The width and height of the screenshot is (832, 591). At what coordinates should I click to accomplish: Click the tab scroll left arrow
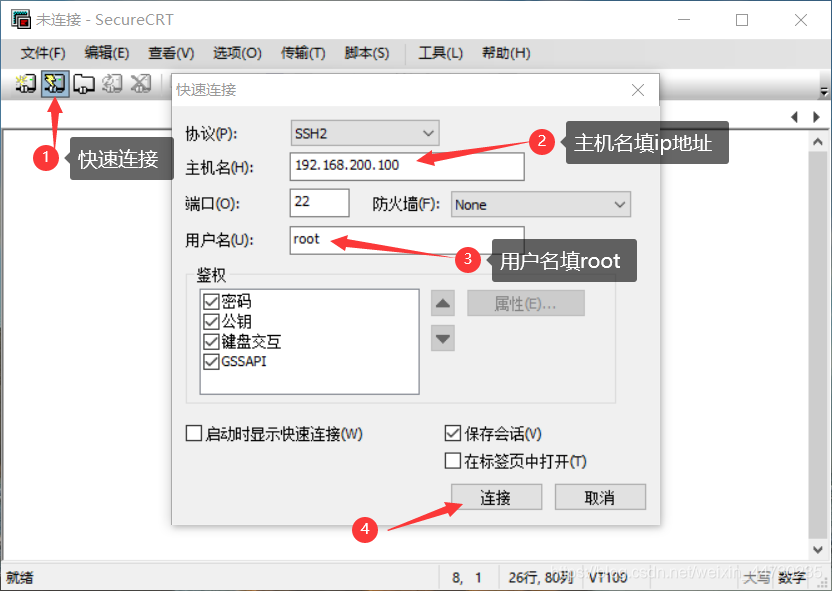pos(794,117)
